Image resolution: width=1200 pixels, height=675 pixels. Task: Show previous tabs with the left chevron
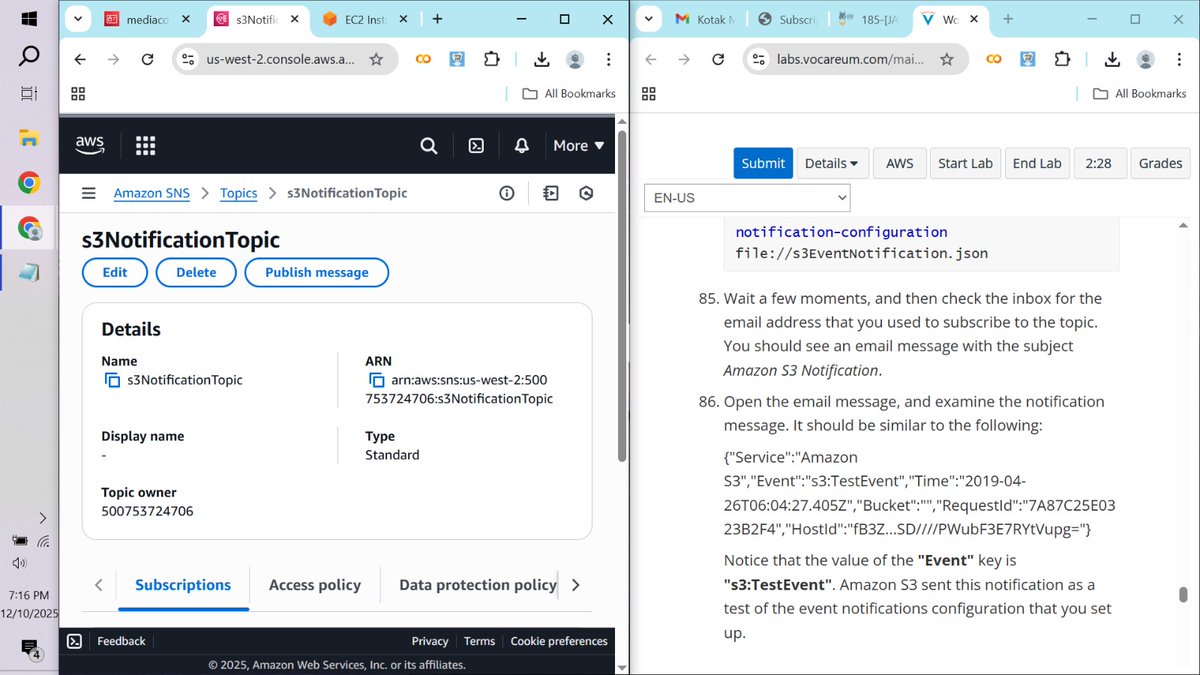(x=98, y=585)
